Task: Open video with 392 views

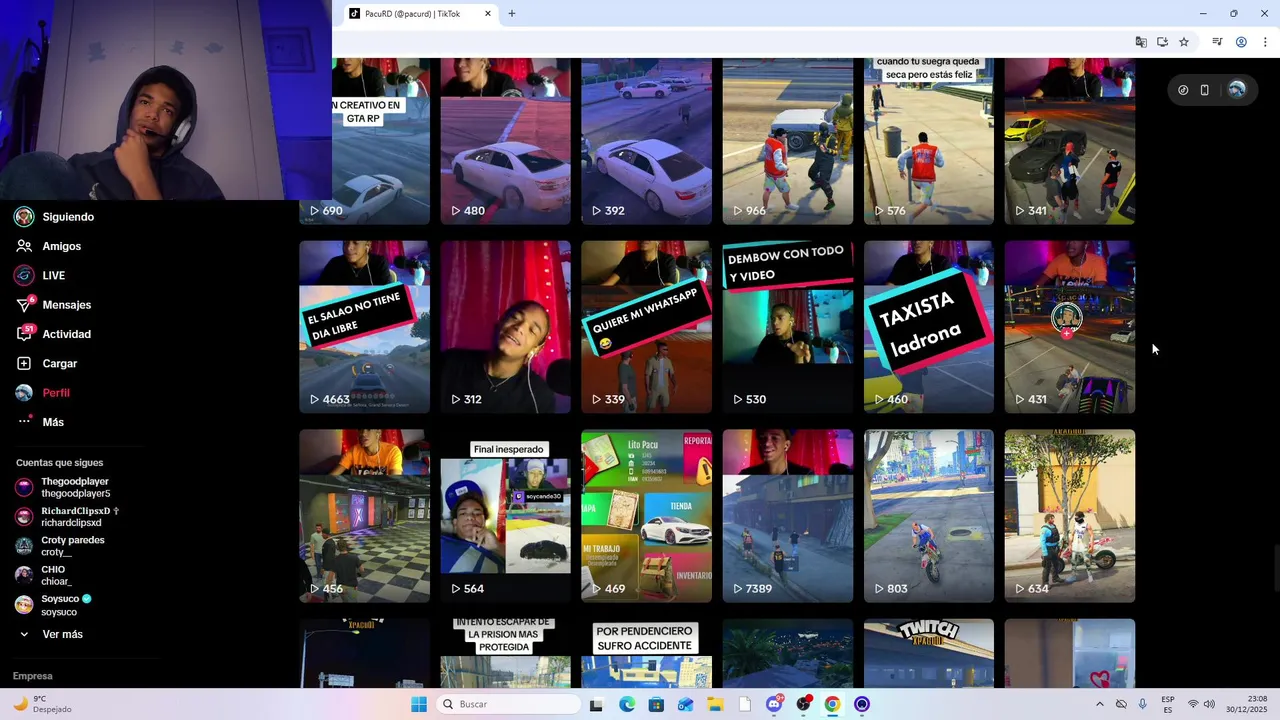Action: 647,141
